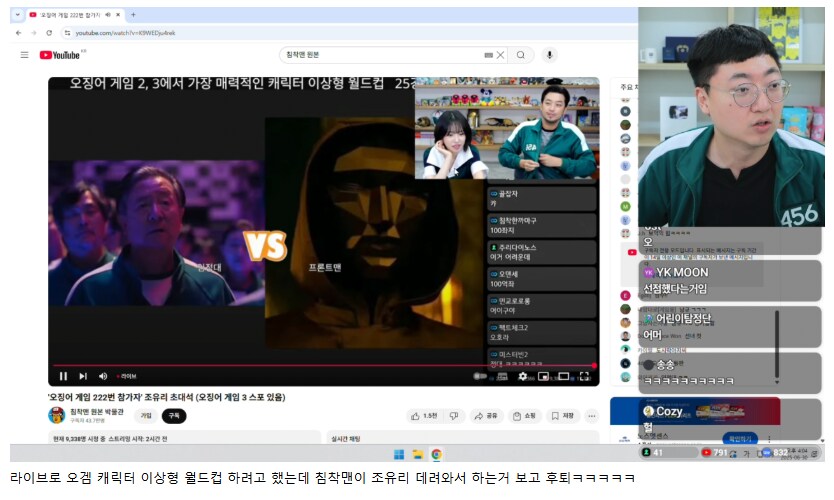834x500 pixels.
Task: Share the video with 공유
Action: (x=486, y=416)
